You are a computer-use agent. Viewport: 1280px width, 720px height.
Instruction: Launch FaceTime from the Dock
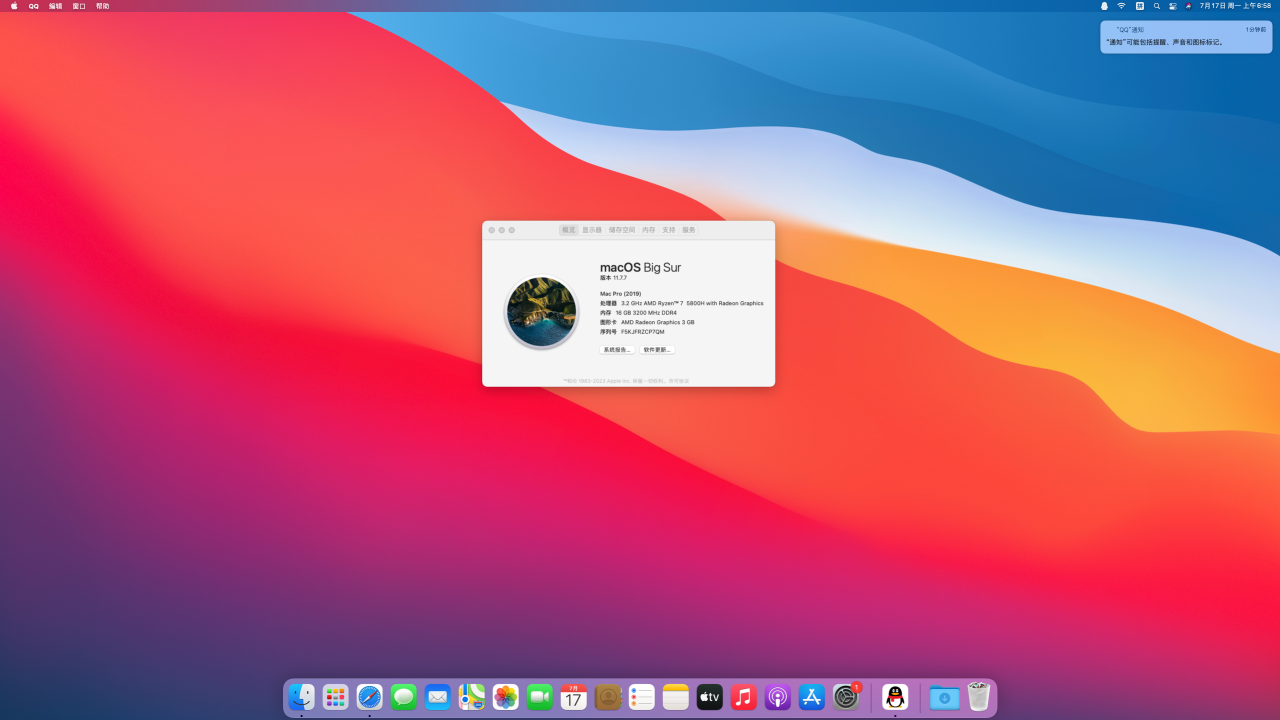[540, 697]
